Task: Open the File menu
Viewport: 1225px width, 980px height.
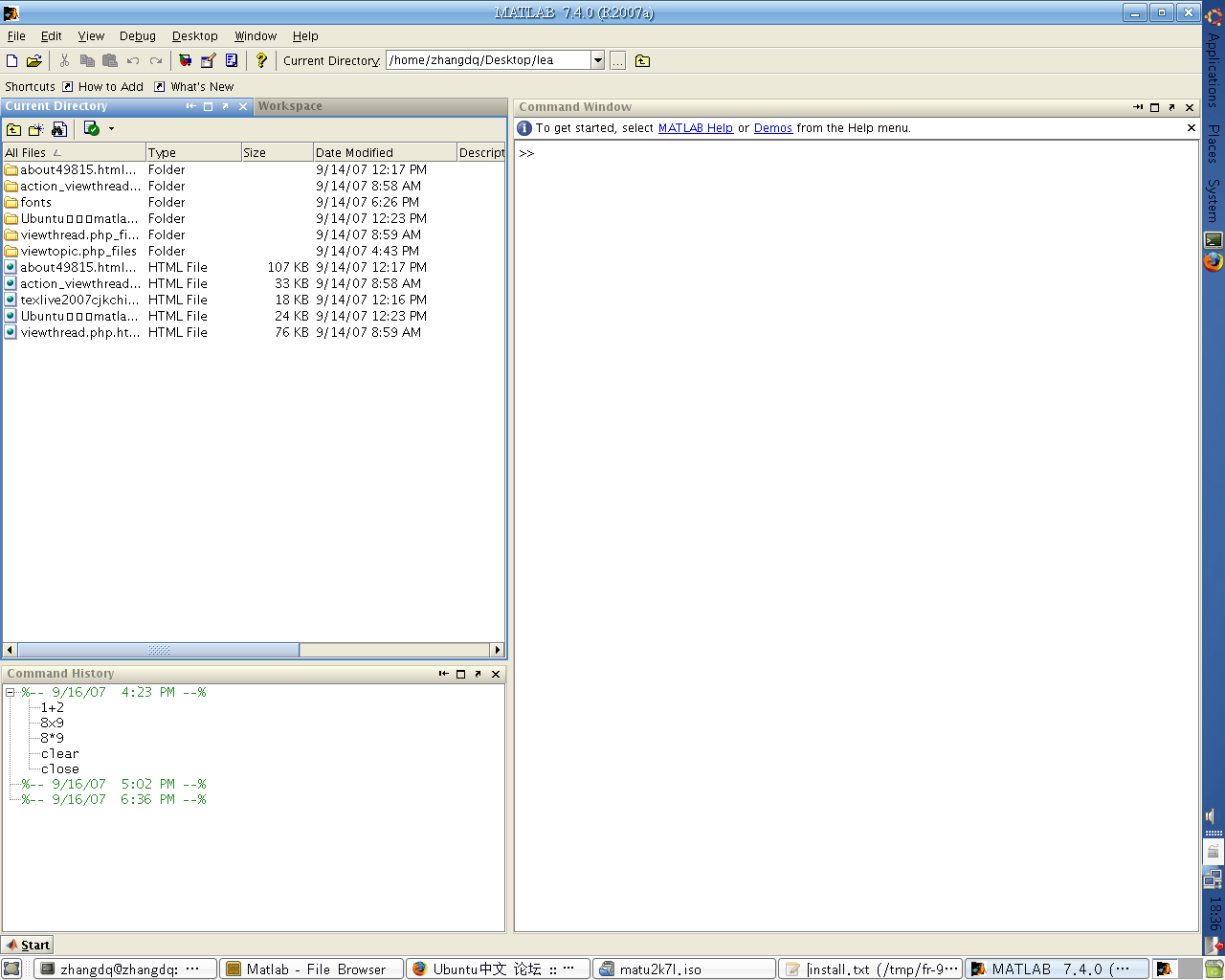Action: 16,36
